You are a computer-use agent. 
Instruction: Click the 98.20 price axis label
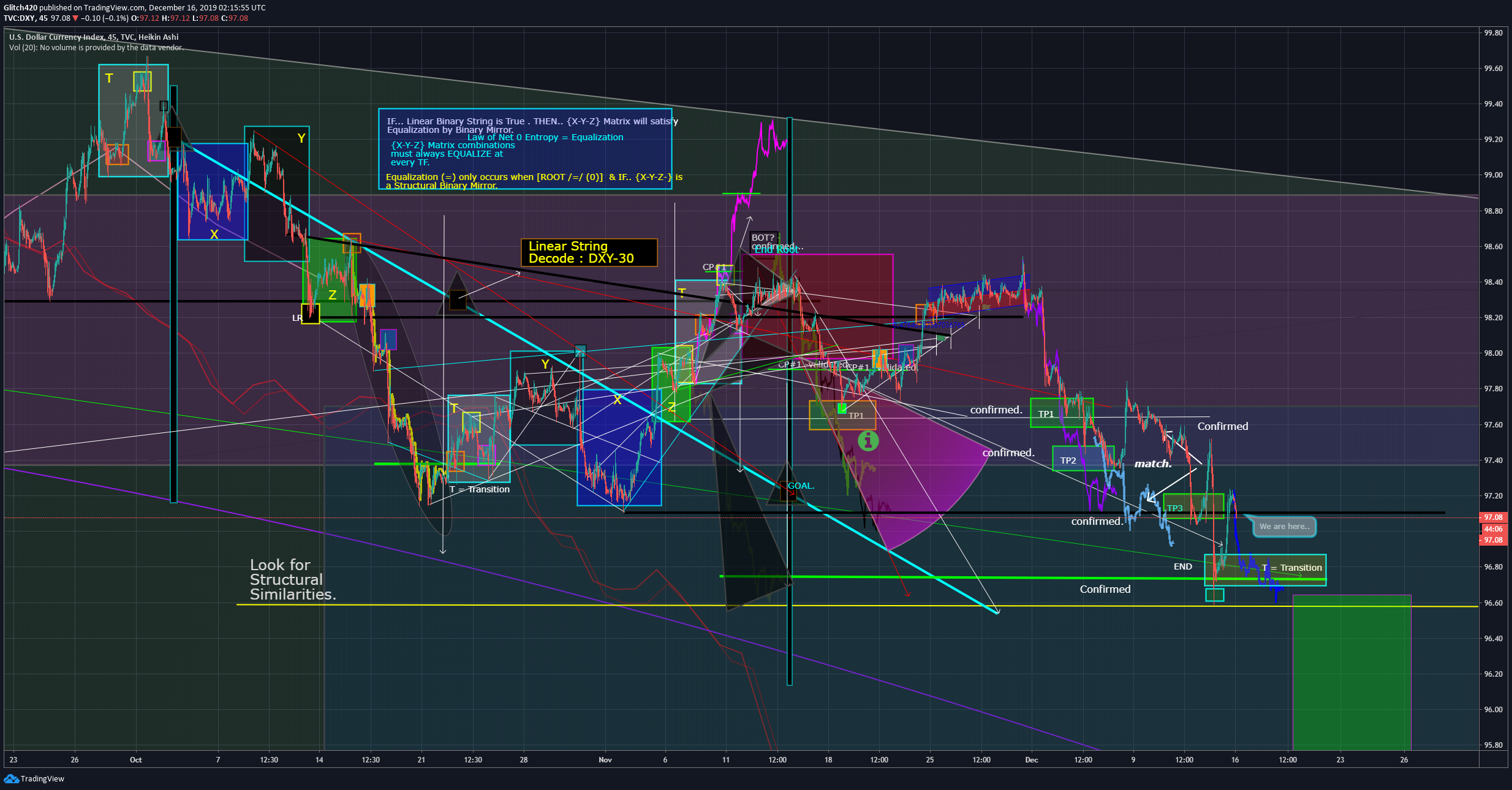tap(1493, 318)
